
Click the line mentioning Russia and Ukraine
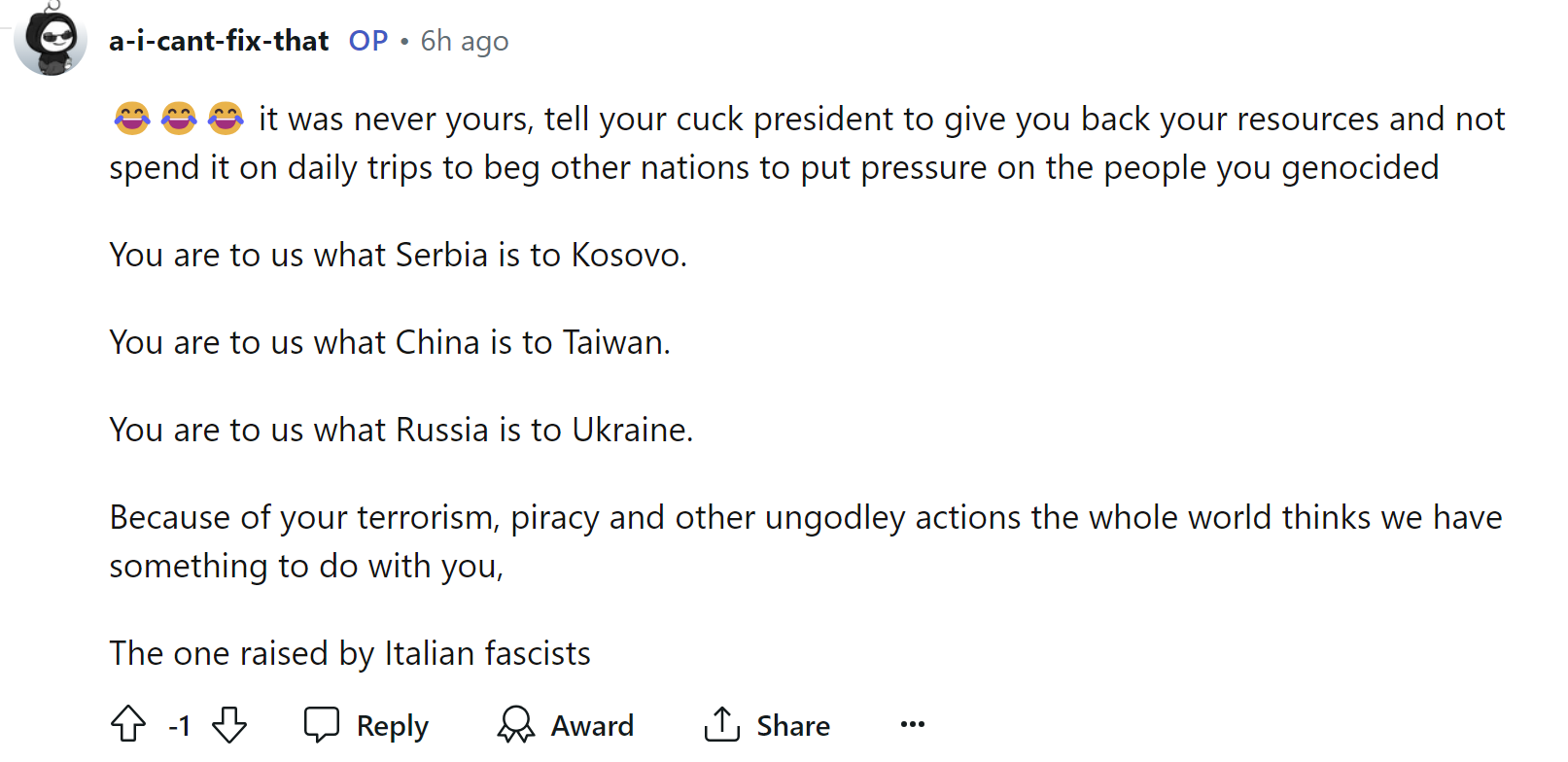click(x=401, y=430)
